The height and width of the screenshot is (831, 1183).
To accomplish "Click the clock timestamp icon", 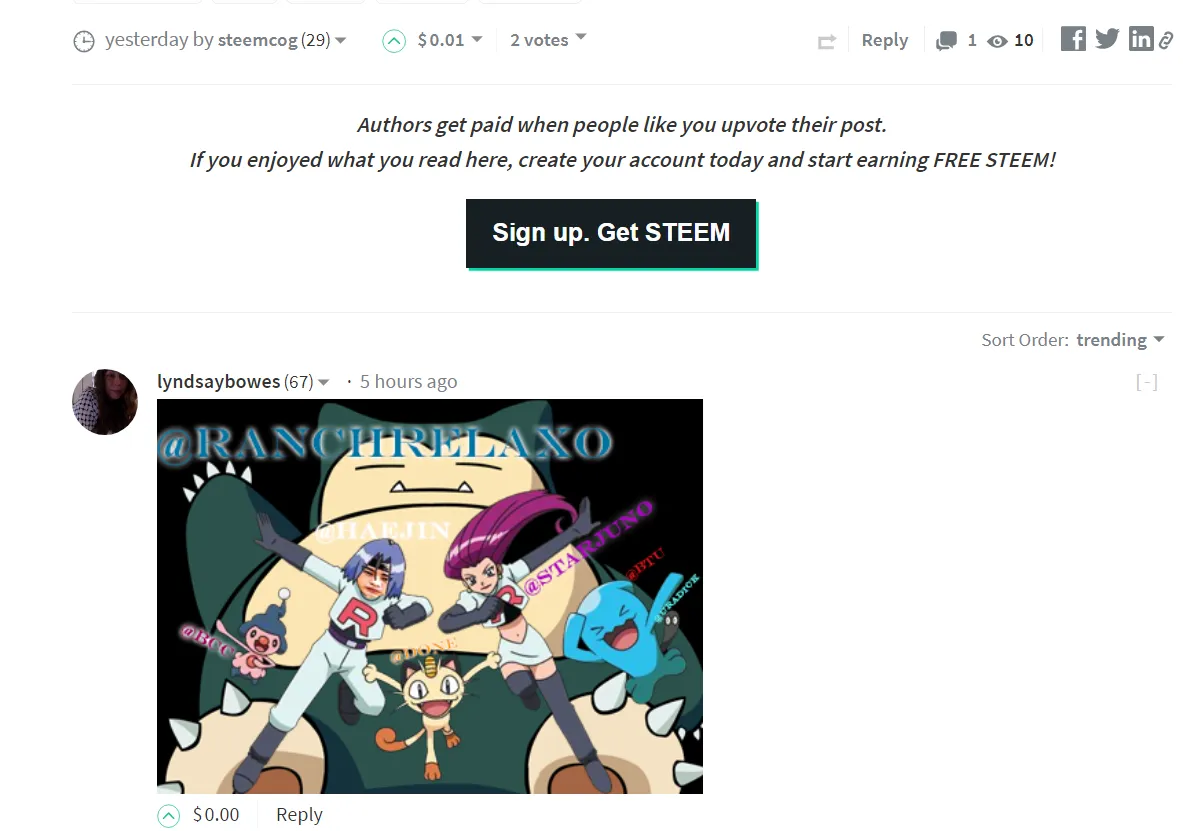I will (84, 41).
